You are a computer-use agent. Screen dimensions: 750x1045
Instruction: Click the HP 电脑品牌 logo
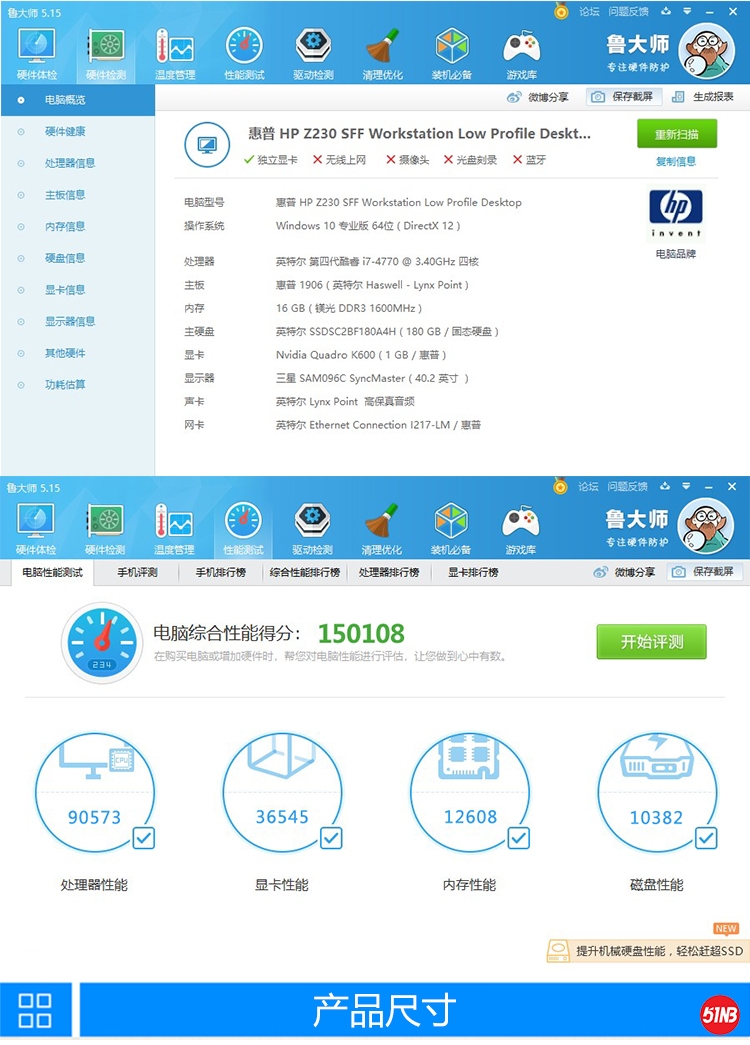(676, 213)
